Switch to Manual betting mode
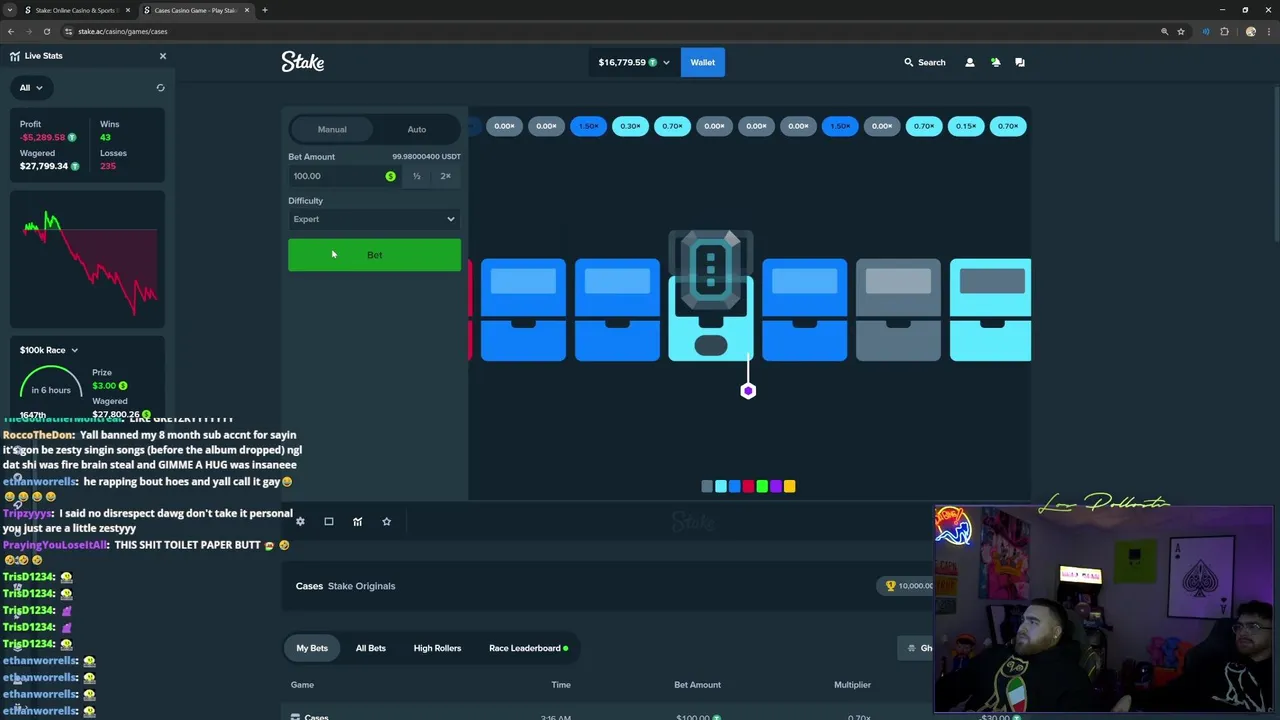 point(332,129)
